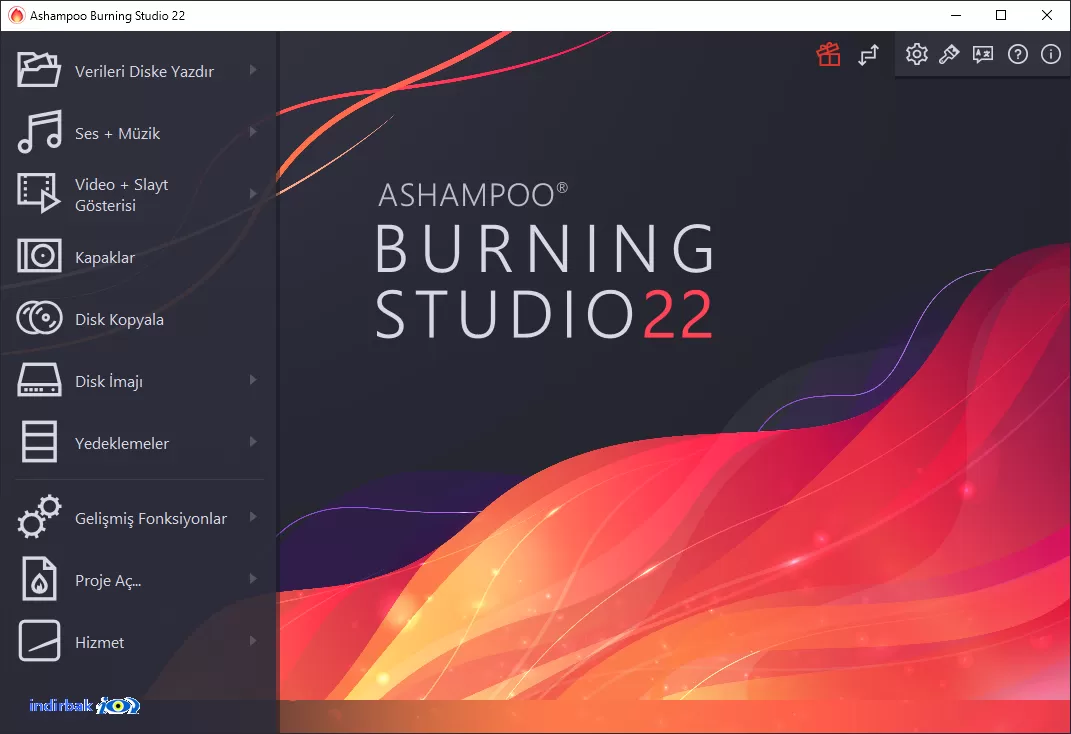
Task: Click the Kapaklar cover icon
Action: point(39,256)
